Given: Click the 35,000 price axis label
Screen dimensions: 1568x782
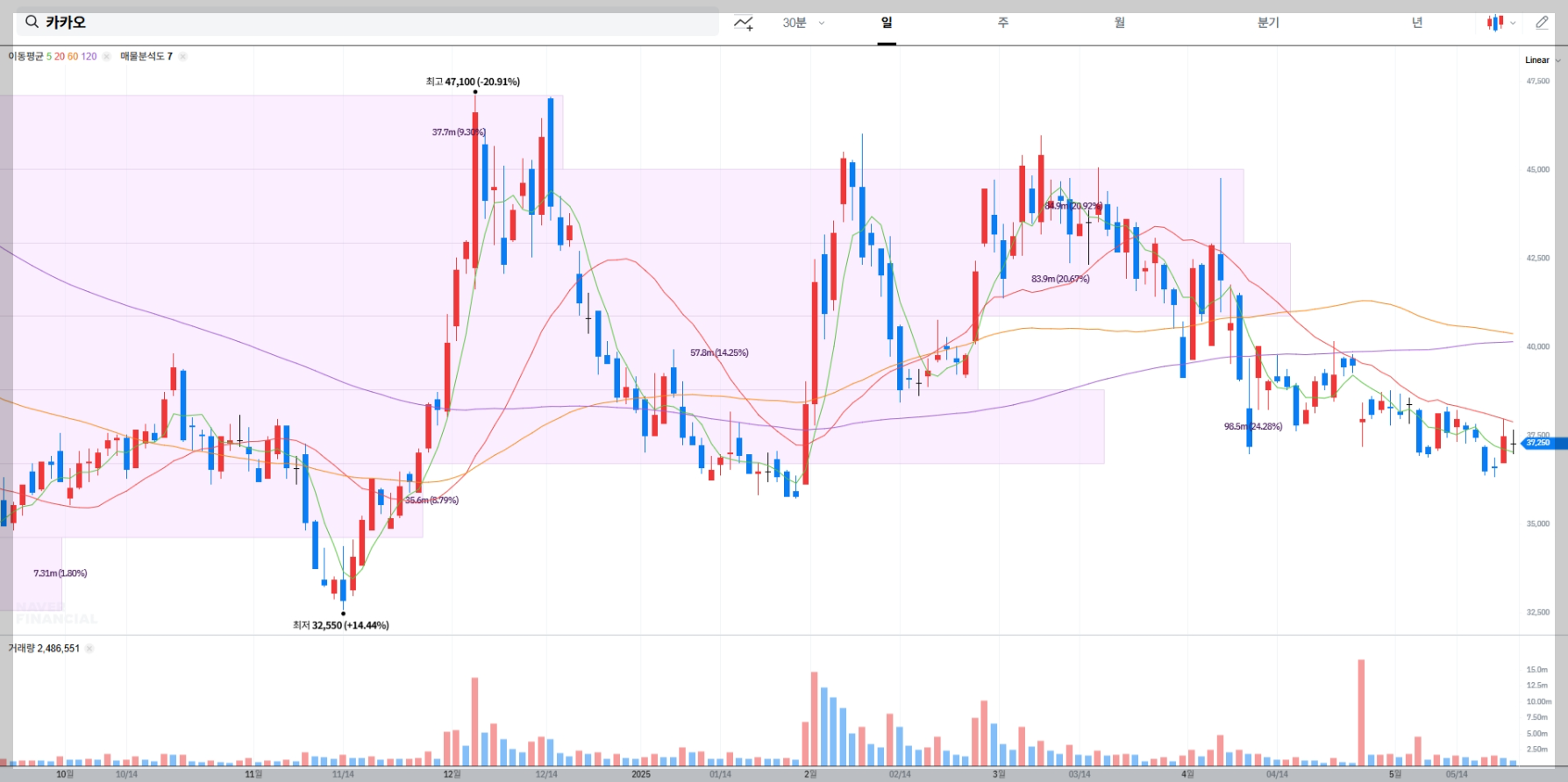Looking at the screenshot, I should point(1538,524).
